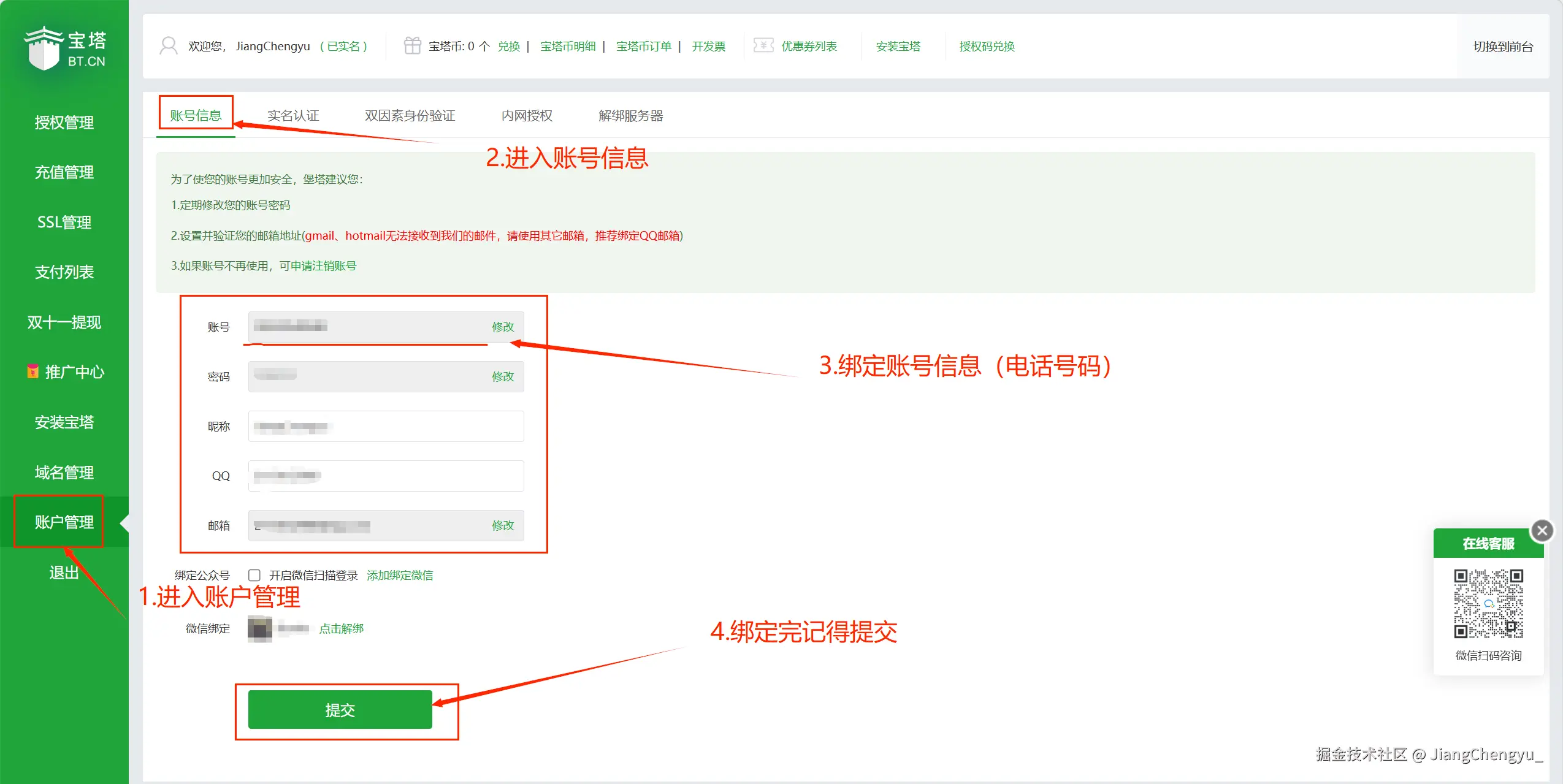Click 切换到前台 in the top right
Screen dimensions: 1563x784
(1502, 47)
